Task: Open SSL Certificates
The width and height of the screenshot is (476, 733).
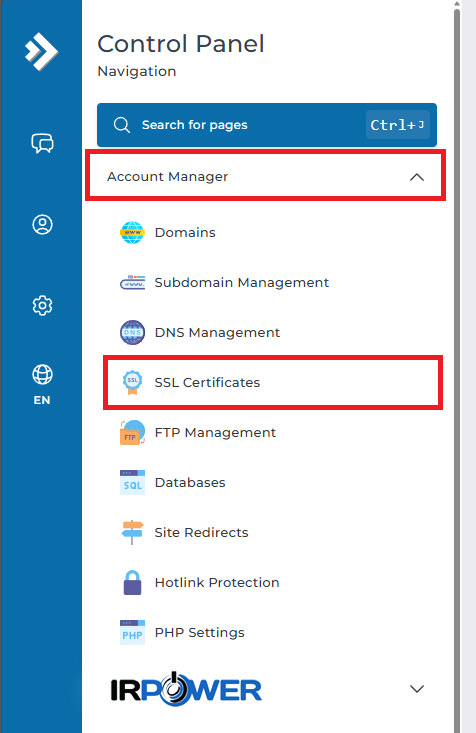Action: [x=207, y=382]
